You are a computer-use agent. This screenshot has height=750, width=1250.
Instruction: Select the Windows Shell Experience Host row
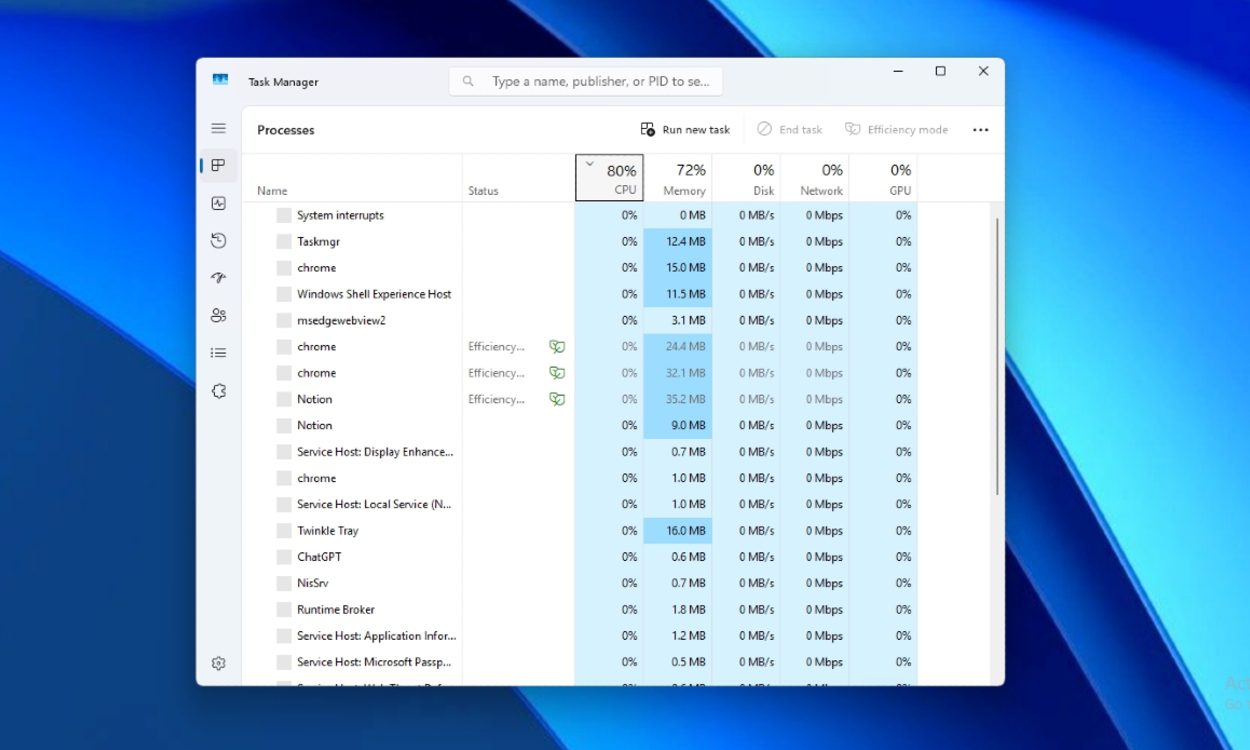pos(580,294)
